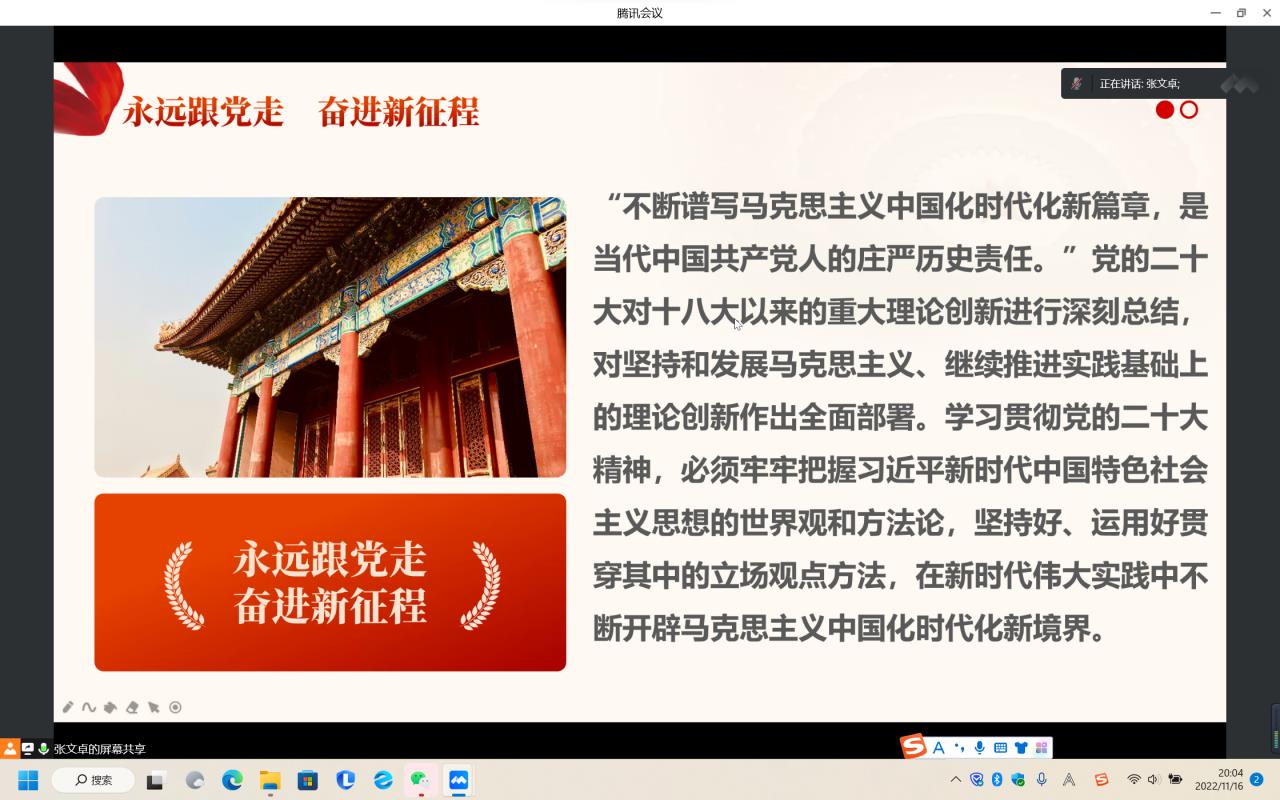Switch to WeChat on taskbar
1280x800 pixels.
(421, 780)
